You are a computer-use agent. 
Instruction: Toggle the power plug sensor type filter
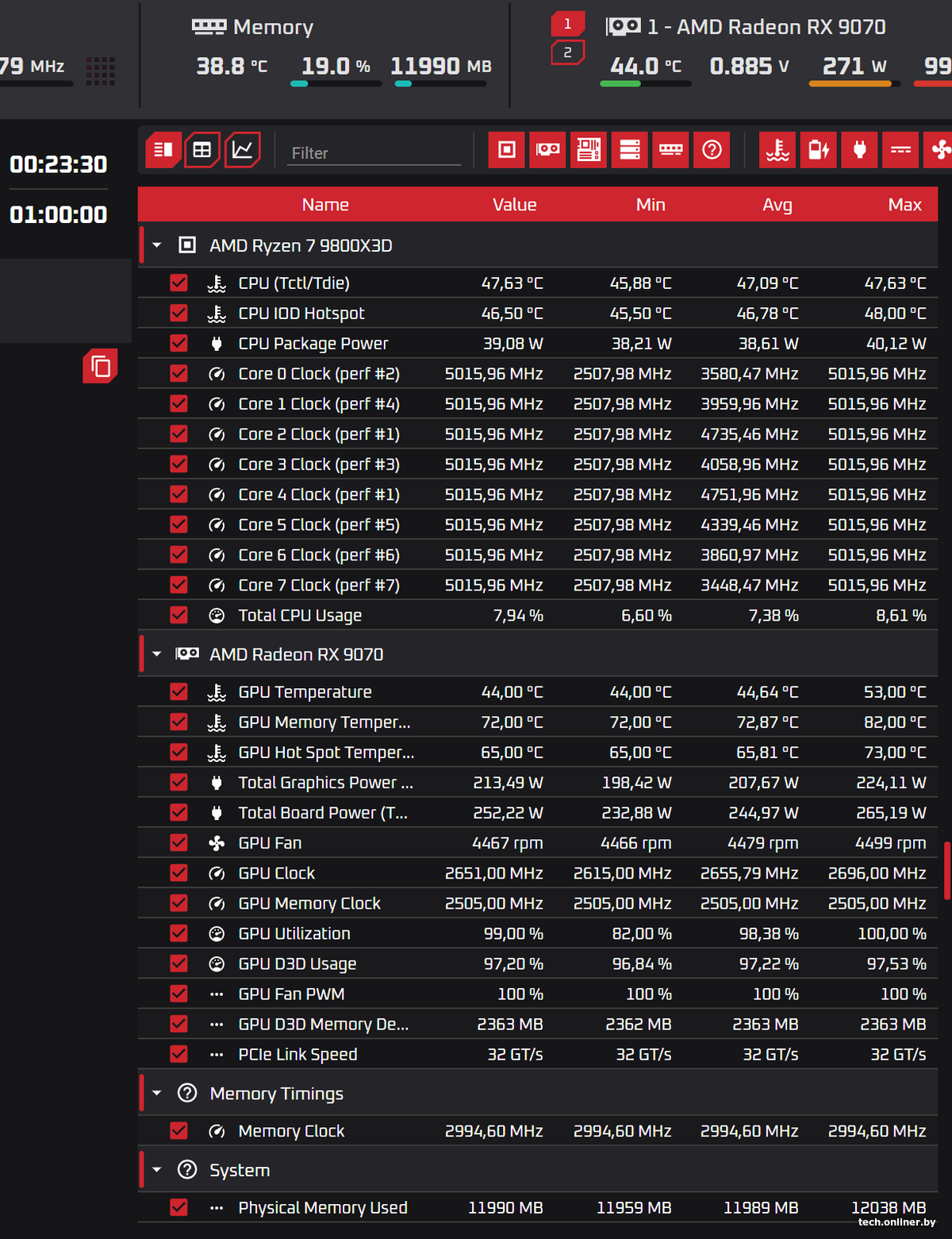click(x=860, y=149)
